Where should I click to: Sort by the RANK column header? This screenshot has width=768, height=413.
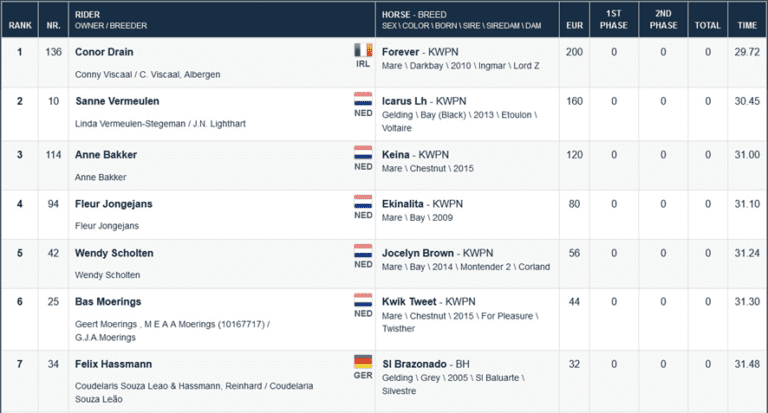20,25
